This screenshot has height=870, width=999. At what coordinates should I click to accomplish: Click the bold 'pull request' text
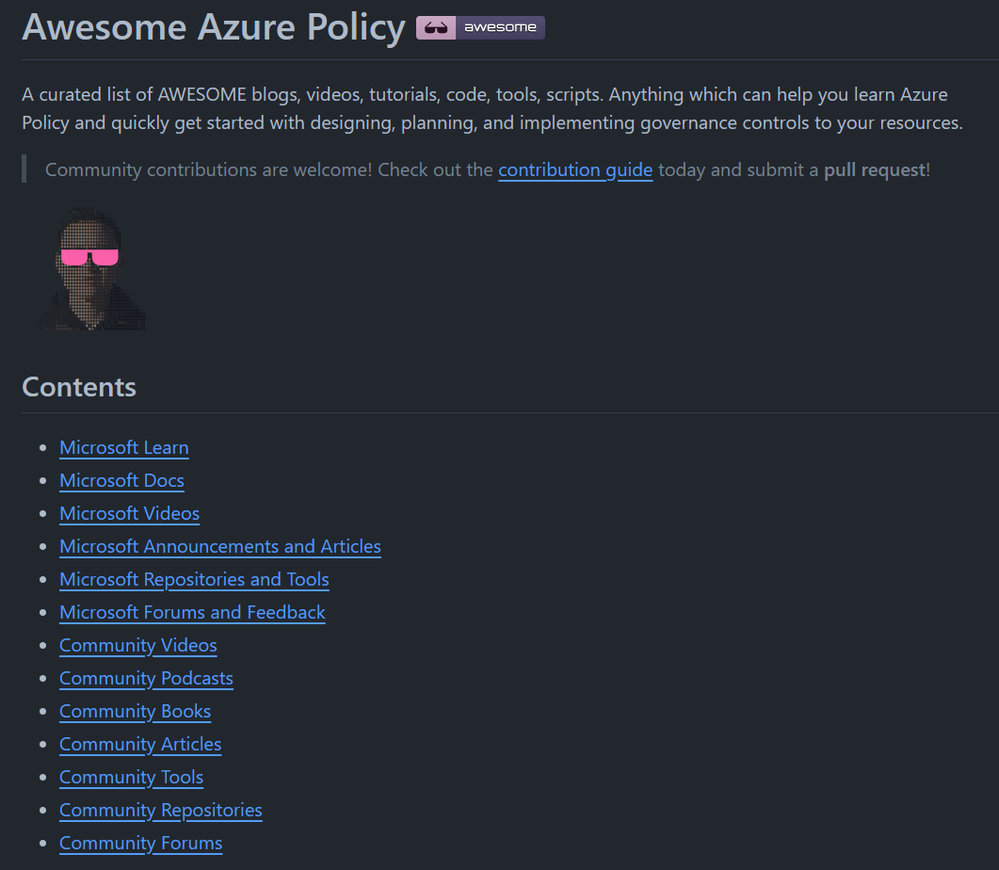(x=874, y=170)
